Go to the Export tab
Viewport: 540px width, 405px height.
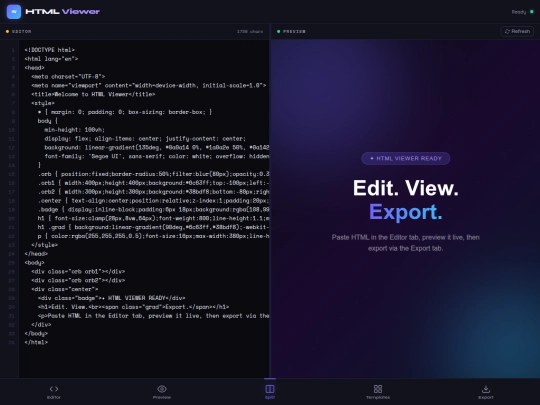tap(486, 392)
